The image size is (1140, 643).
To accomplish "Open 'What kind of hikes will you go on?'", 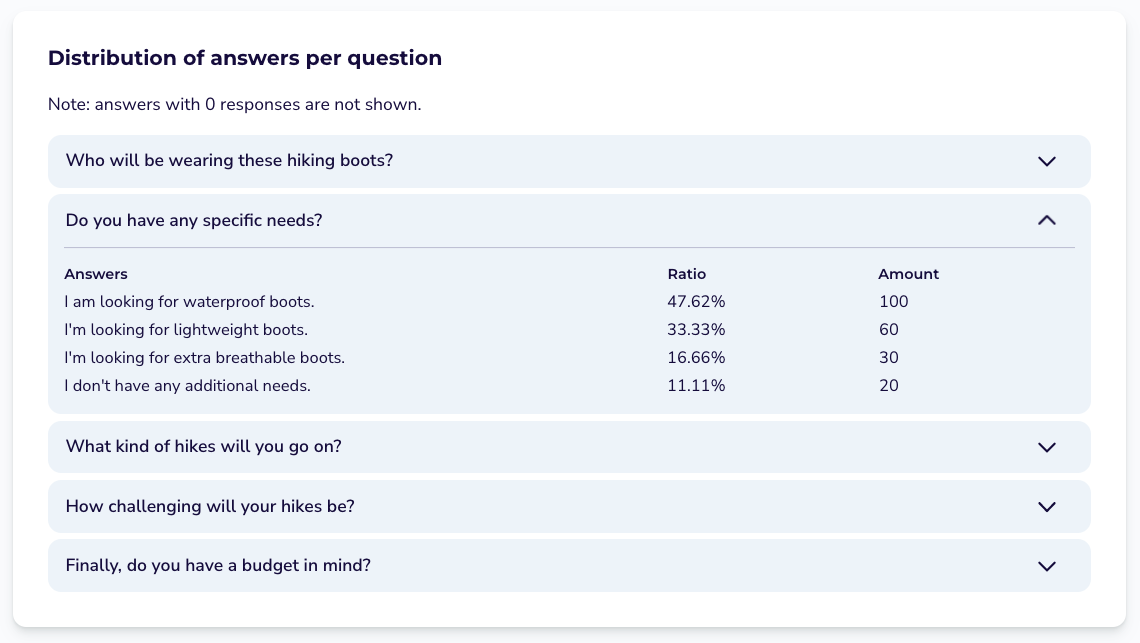I will [569, 447].
